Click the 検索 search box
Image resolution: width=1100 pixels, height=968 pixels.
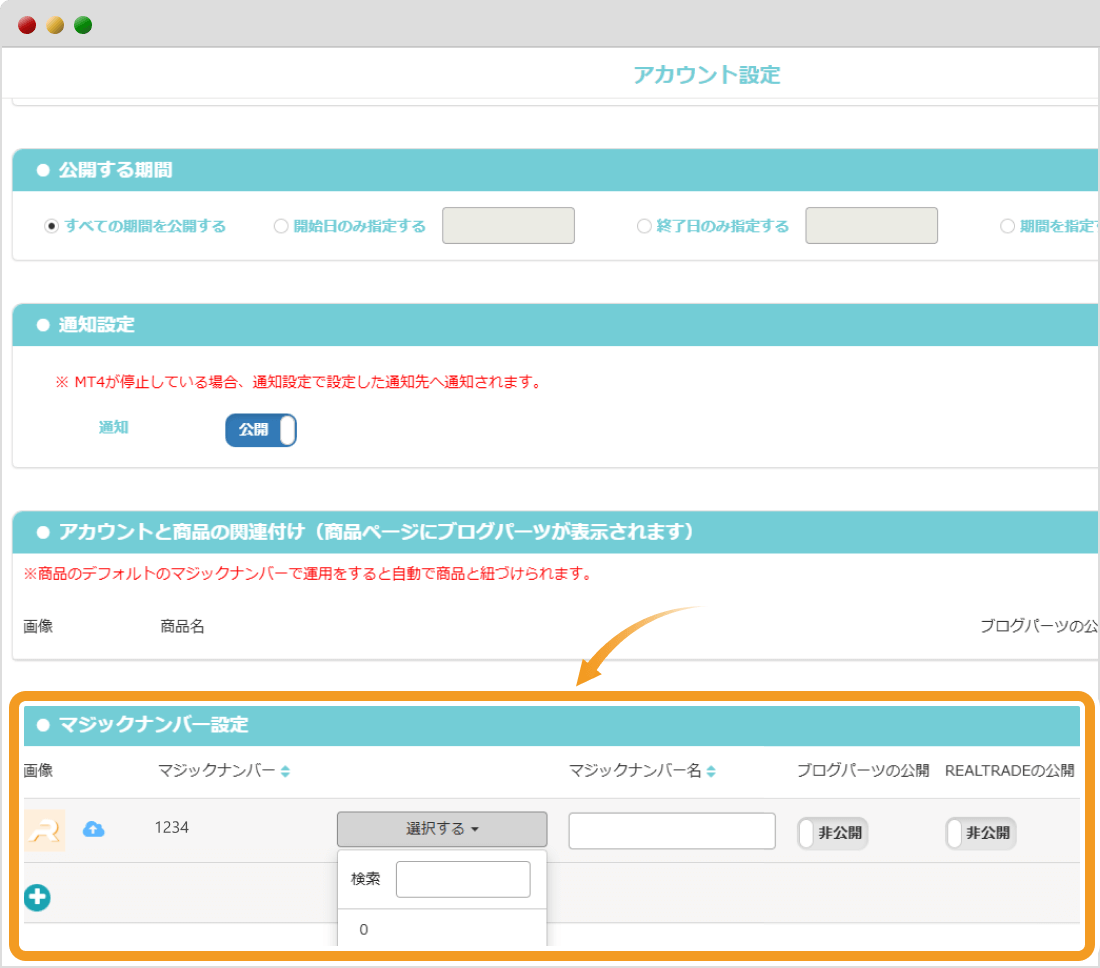tap(463, 879)
